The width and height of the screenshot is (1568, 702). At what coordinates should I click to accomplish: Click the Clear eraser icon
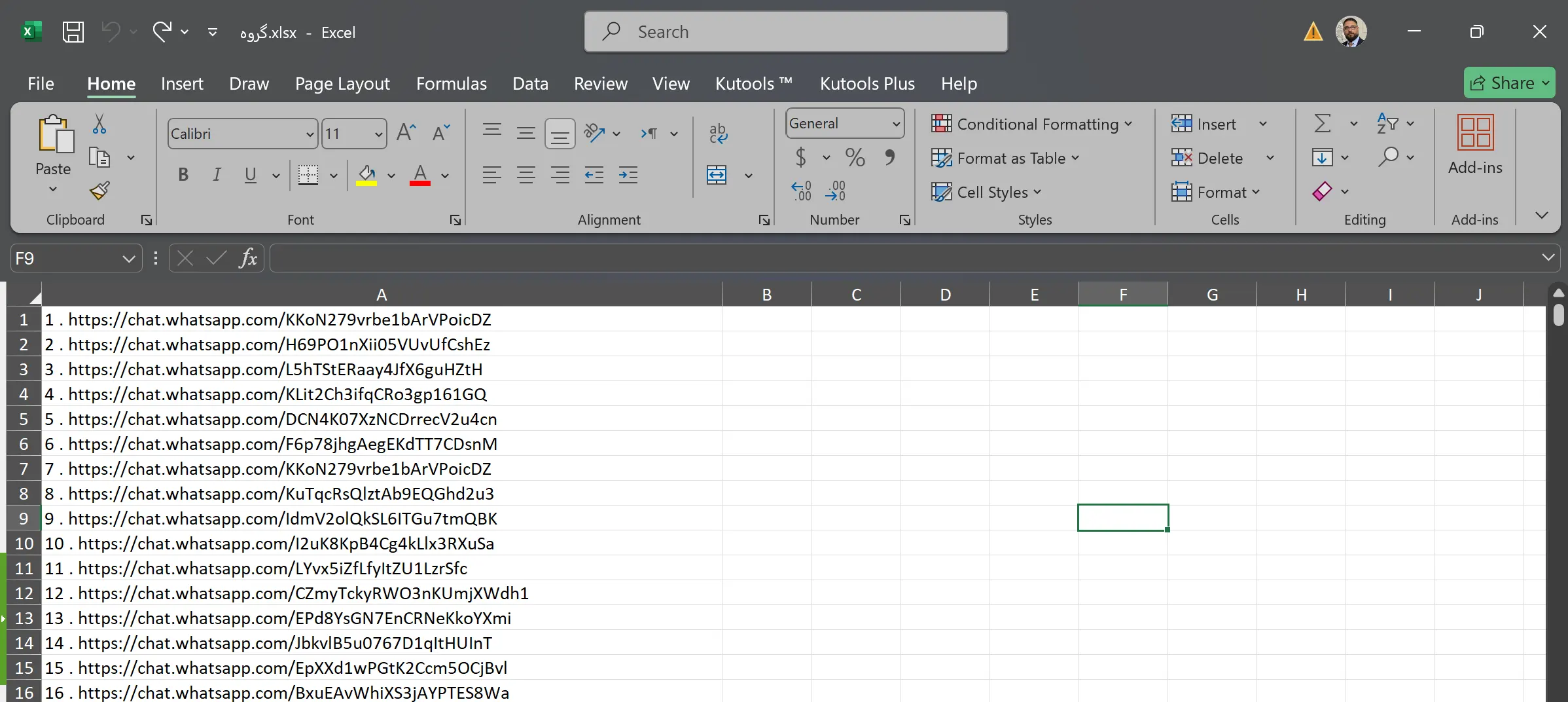tap(1322, 191)
